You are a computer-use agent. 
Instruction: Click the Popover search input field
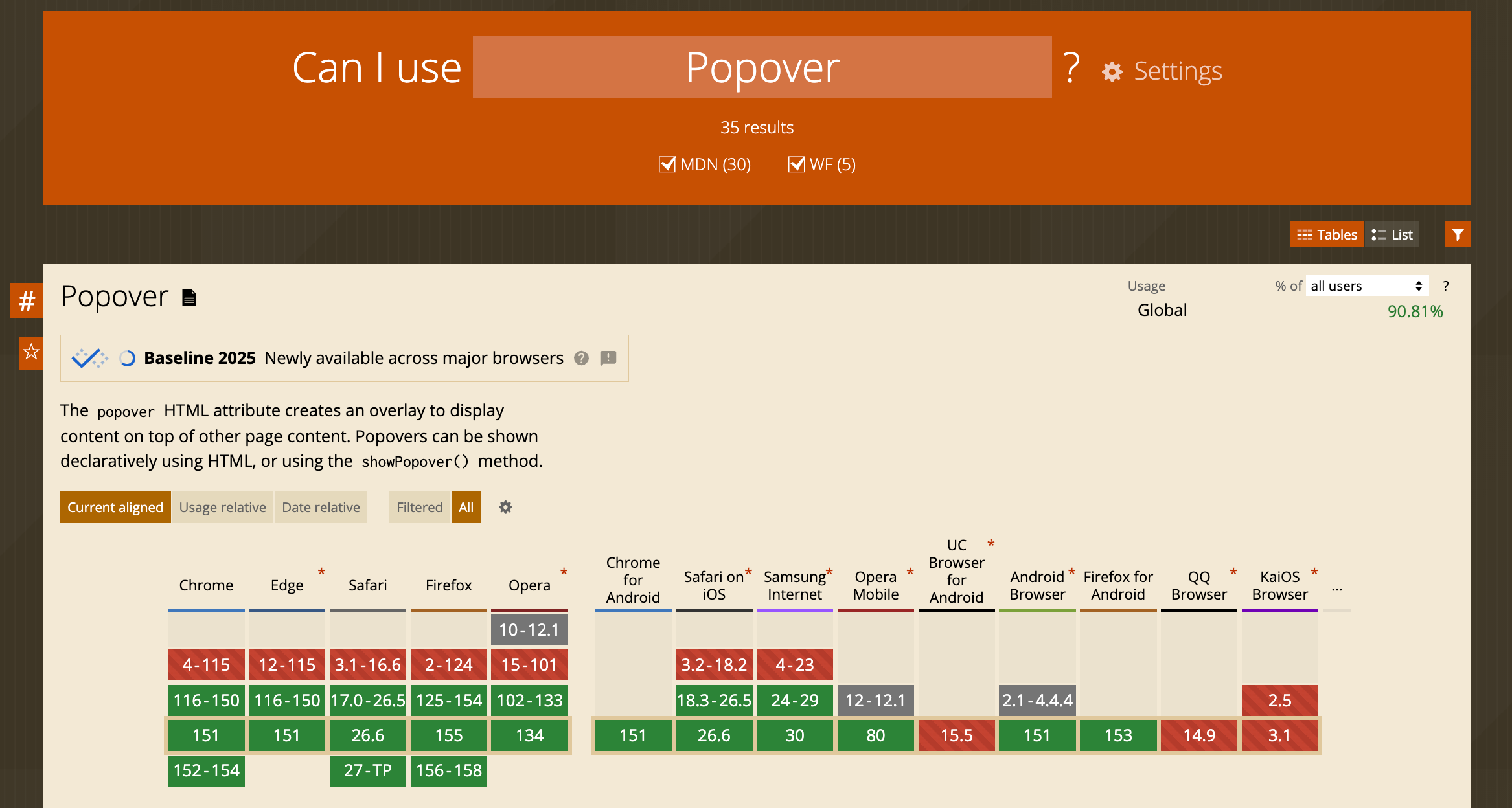click(x=762, y=67)
